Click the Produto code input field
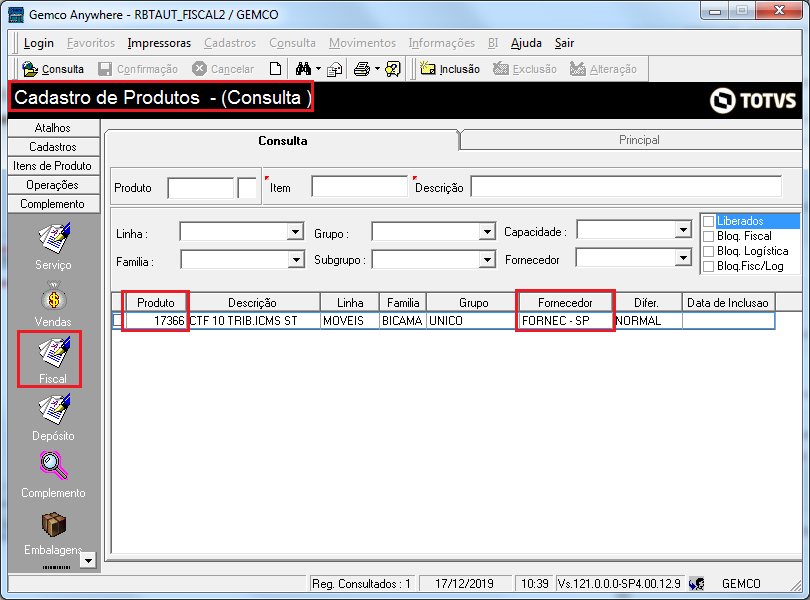The width and height of the screenshot is (810, 600). pos(200,188)
